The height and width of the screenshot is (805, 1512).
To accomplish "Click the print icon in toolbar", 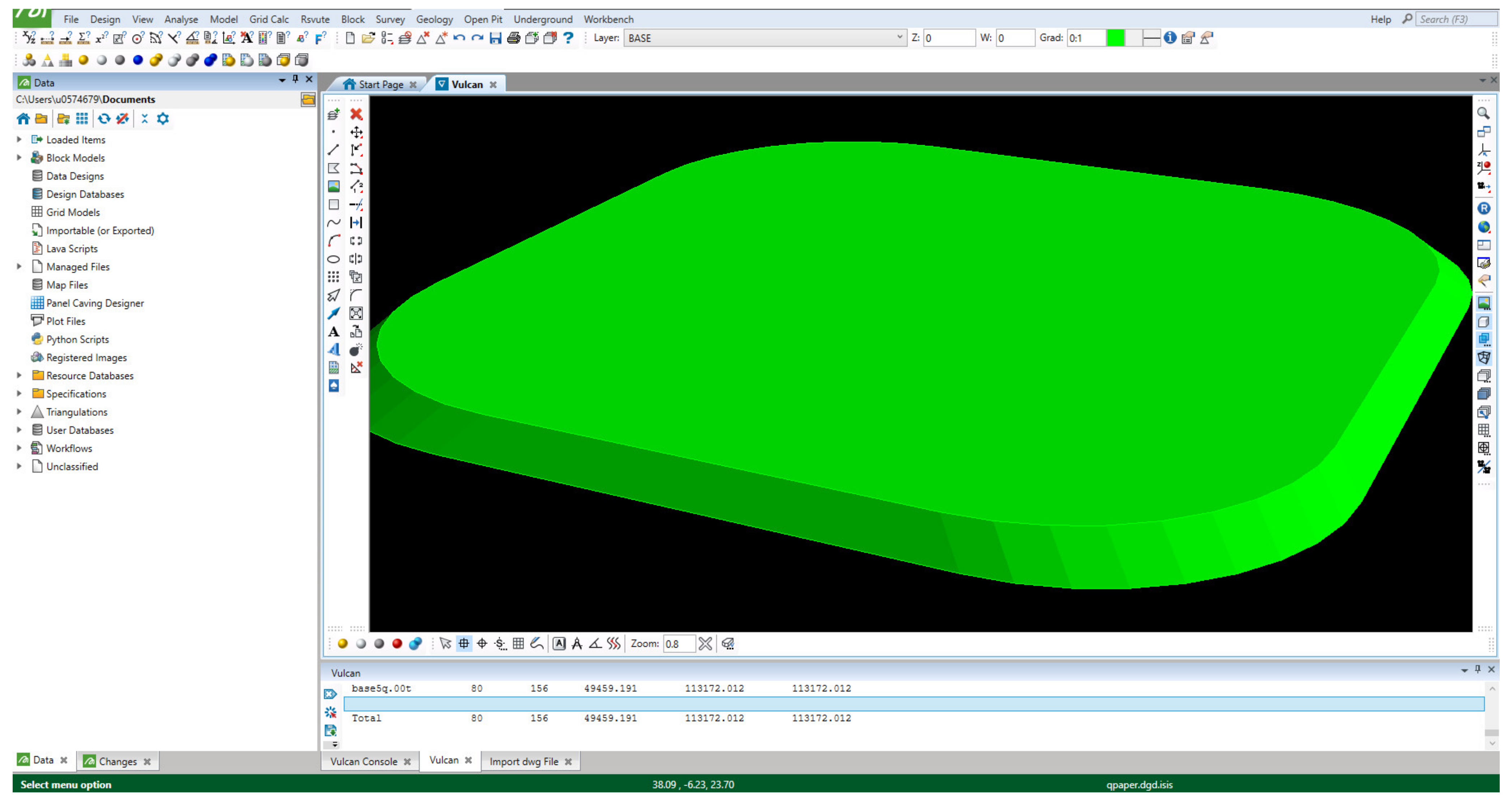I will [514, 38].
